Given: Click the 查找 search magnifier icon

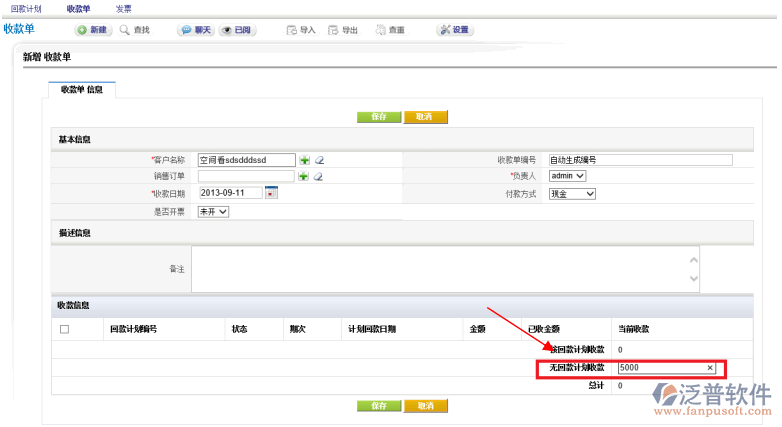Looking at the screenshot, I should click(x=126, y=30).
